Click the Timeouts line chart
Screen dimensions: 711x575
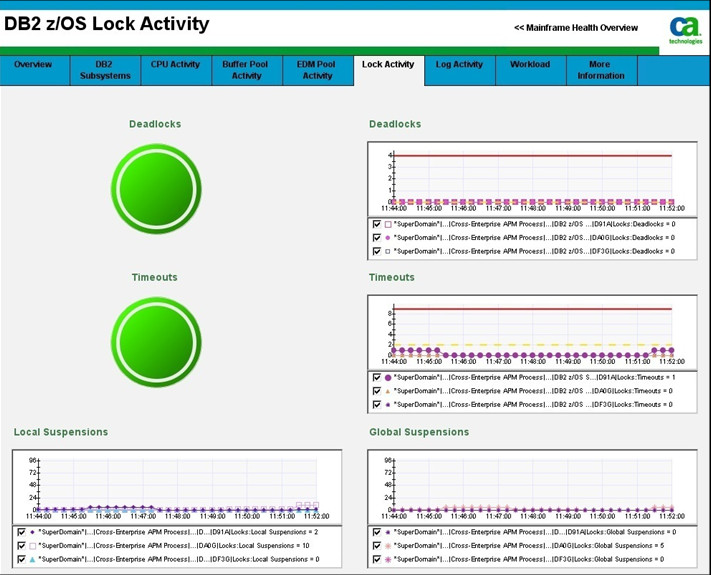532,333
